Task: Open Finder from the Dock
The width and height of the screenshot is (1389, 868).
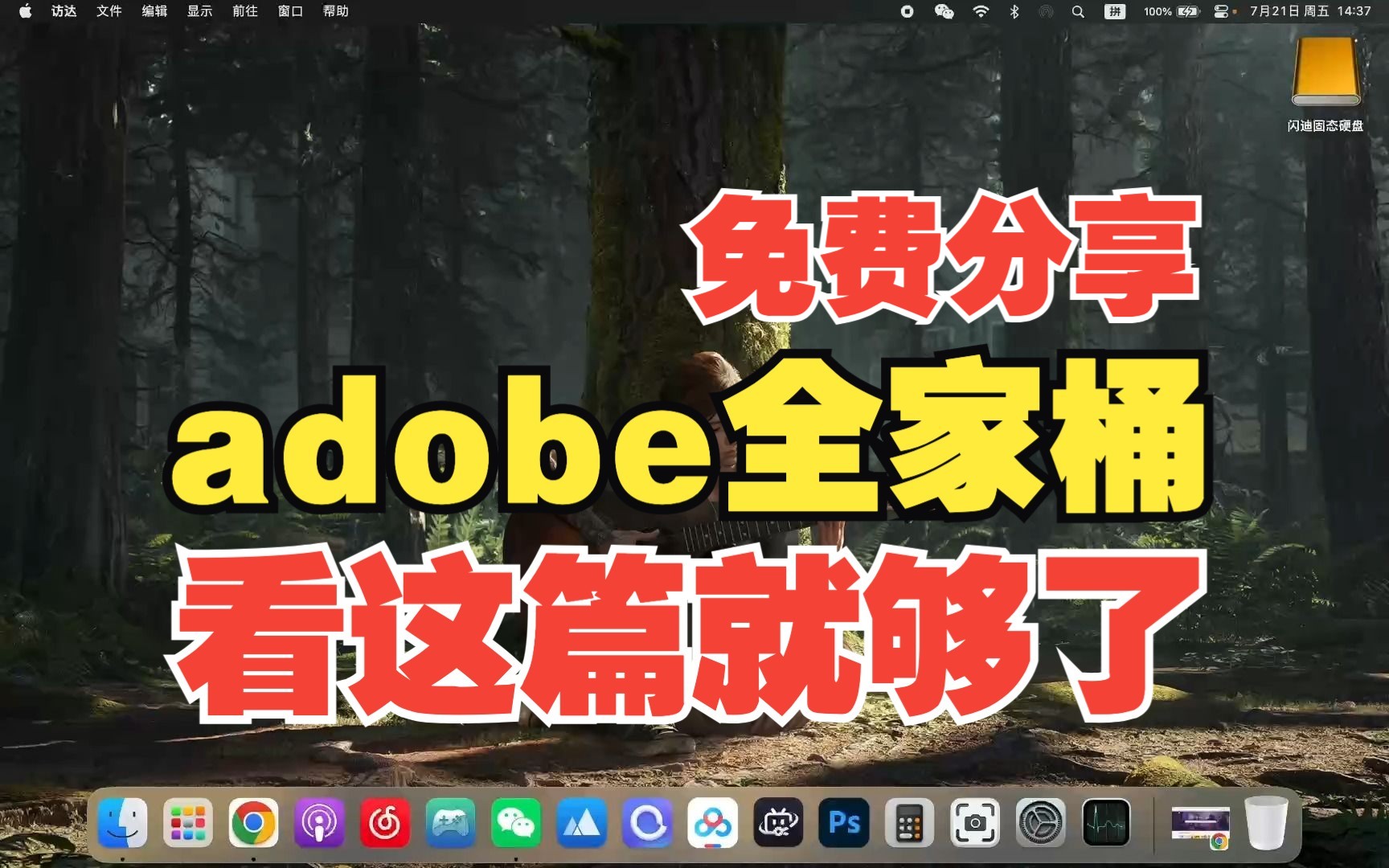Action: pos(122,823)
